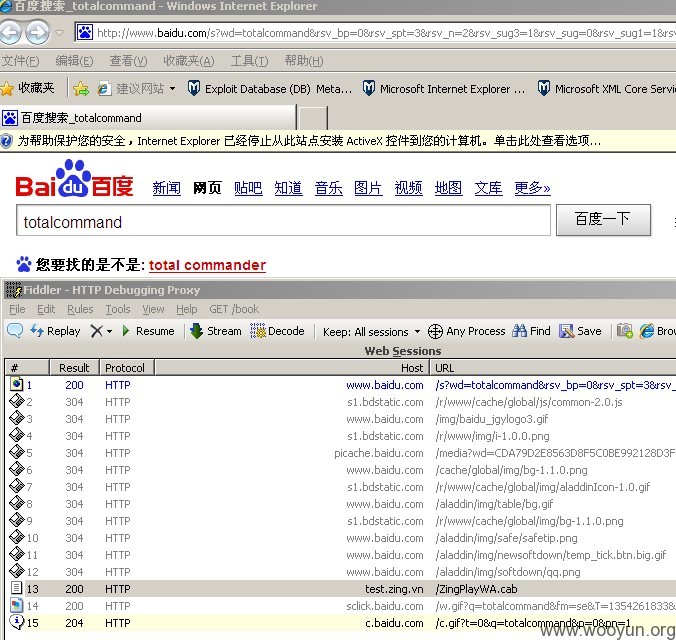Expand the Keep: All sessions dropdown
This screenshot has width=676, height=640.
click(x=417, y=332)
